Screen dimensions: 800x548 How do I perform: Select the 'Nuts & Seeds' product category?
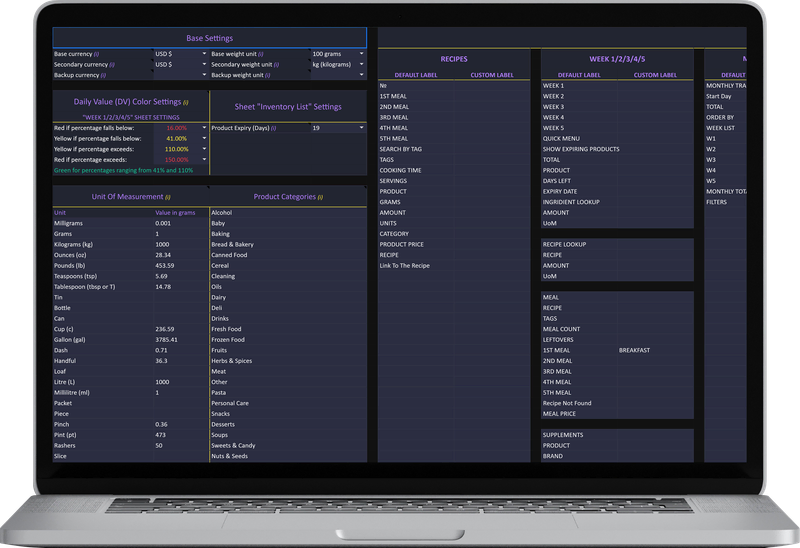pyautogui.click(x=230, y=456)
